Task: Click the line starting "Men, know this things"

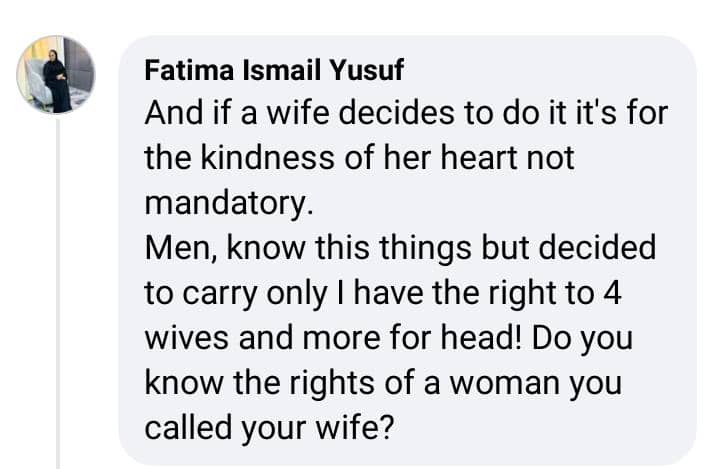Action: [x=400, y=248]
